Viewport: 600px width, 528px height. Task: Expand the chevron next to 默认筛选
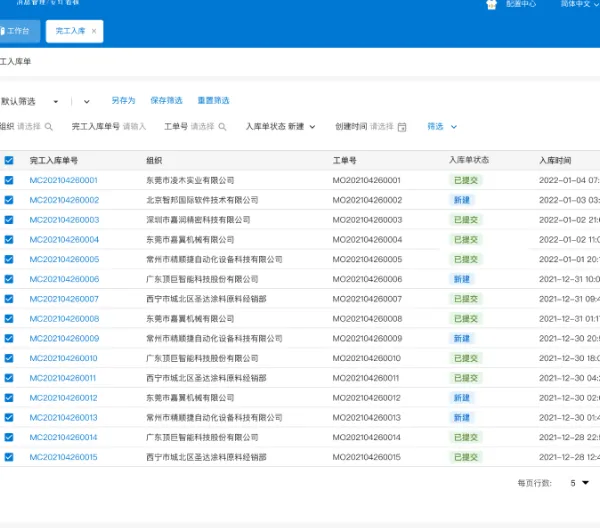pyautogui.click(x=86, y=102)
